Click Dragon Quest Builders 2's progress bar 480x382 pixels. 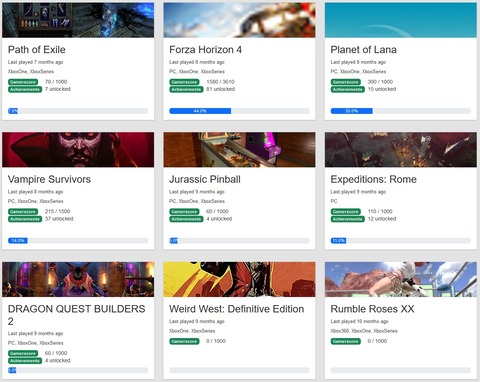78,370
